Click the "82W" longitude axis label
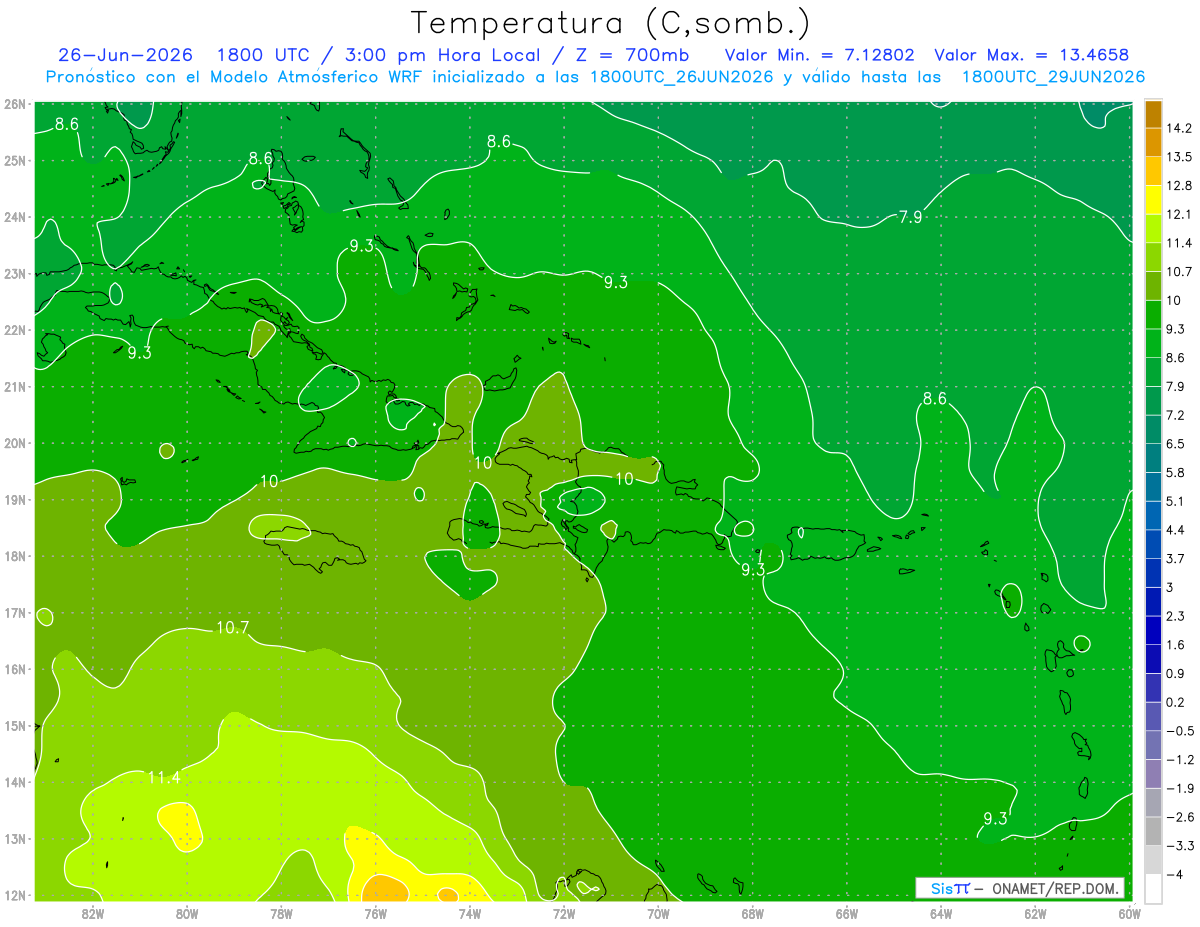 point(92,912)
